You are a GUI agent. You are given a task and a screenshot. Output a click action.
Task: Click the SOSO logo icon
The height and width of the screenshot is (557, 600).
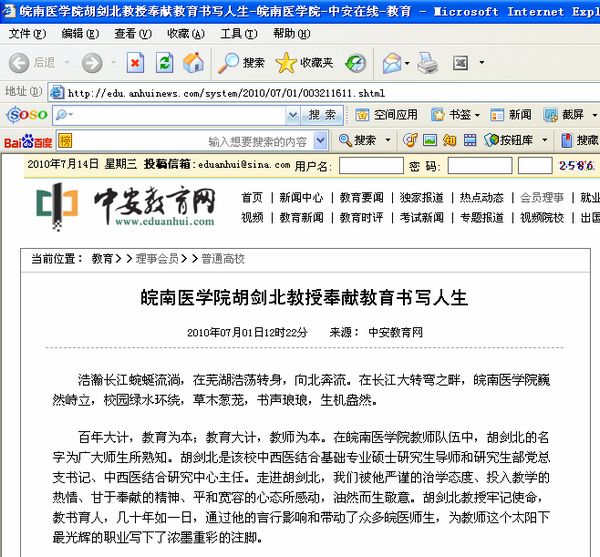tap(27, 114)
